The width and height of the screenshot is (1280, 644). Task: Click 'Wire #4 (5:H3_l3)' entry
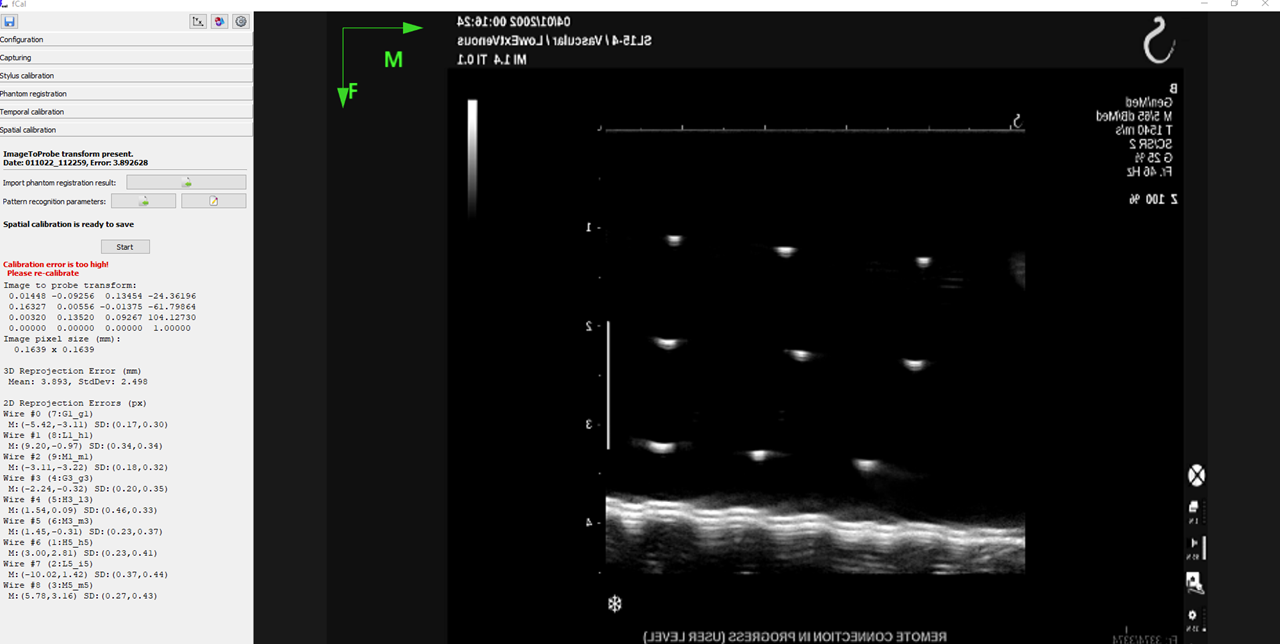(x=49, y=500)
